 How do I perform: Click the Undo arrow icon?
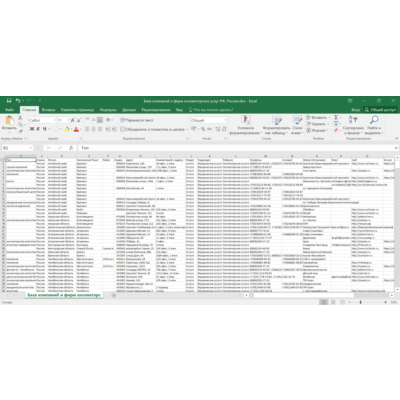[x=18, y=100]
